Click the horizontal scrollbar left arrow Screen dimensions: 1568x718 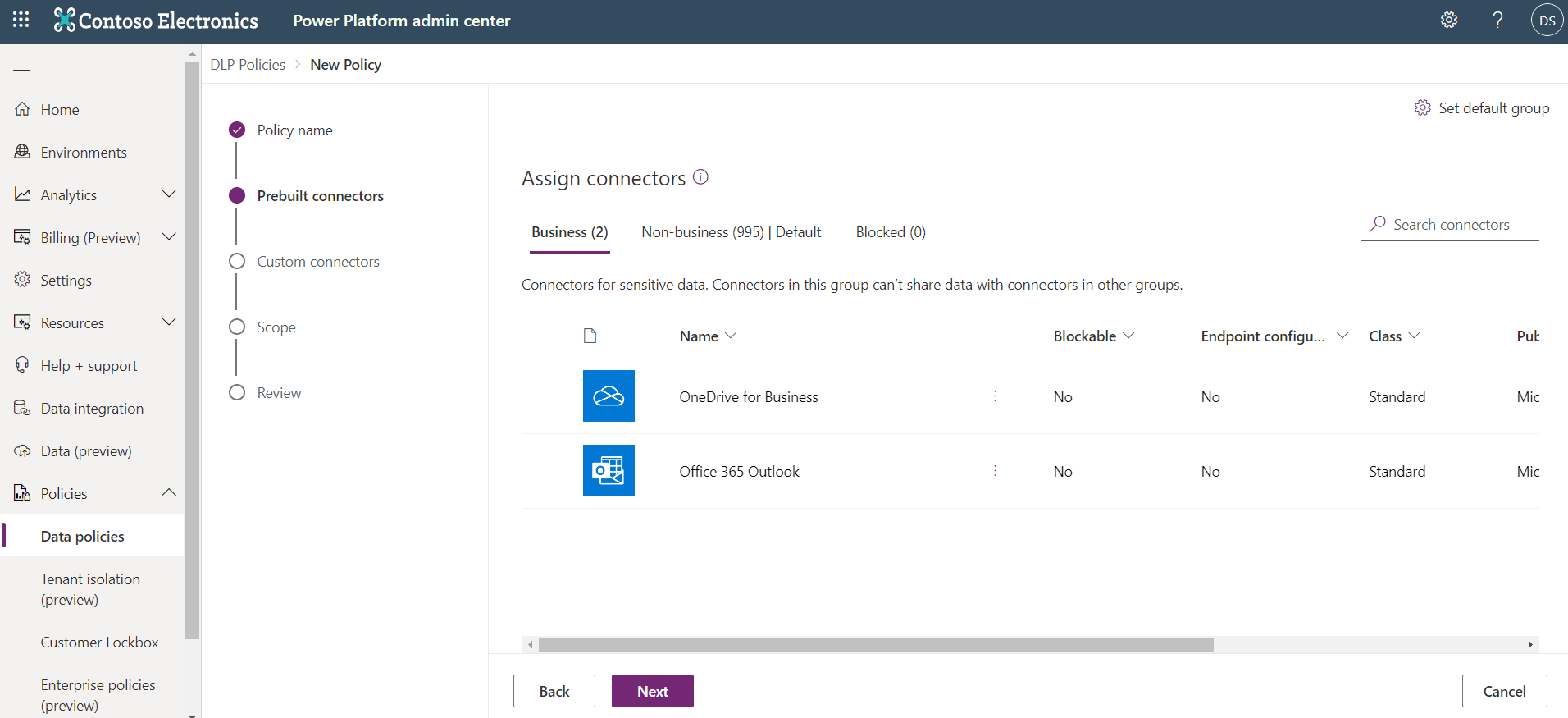pyautogui.click(x=531, y=645)
